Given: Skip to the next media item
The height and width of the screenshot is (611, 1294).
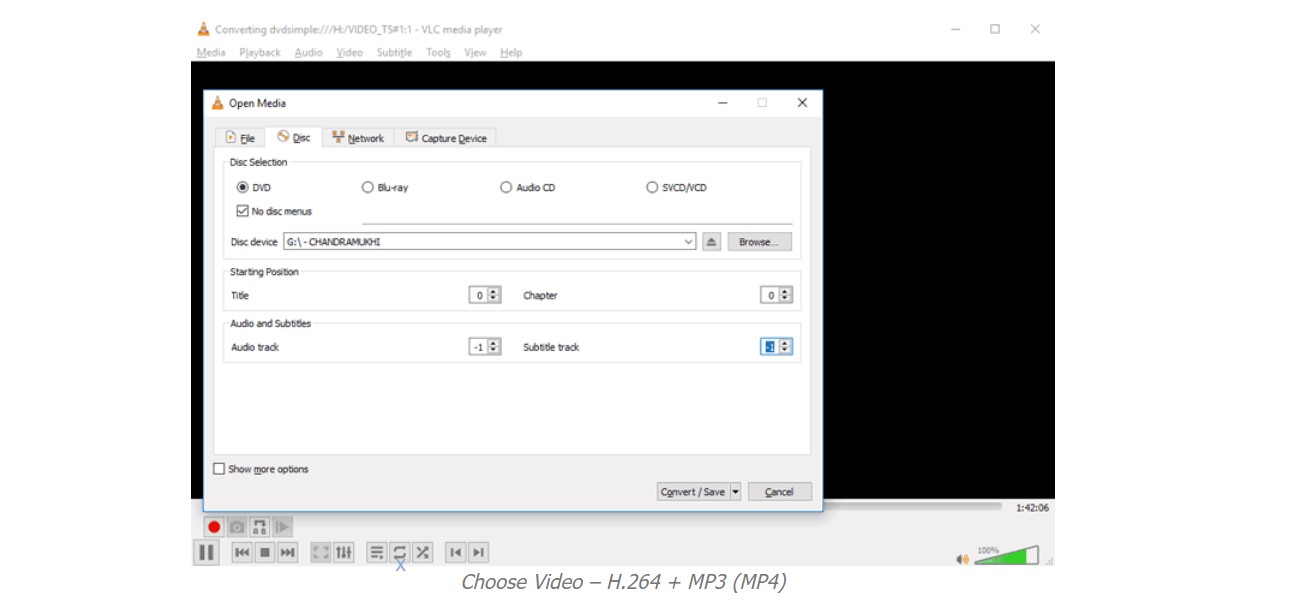Looking at the screenshot, I should point(288,552).
